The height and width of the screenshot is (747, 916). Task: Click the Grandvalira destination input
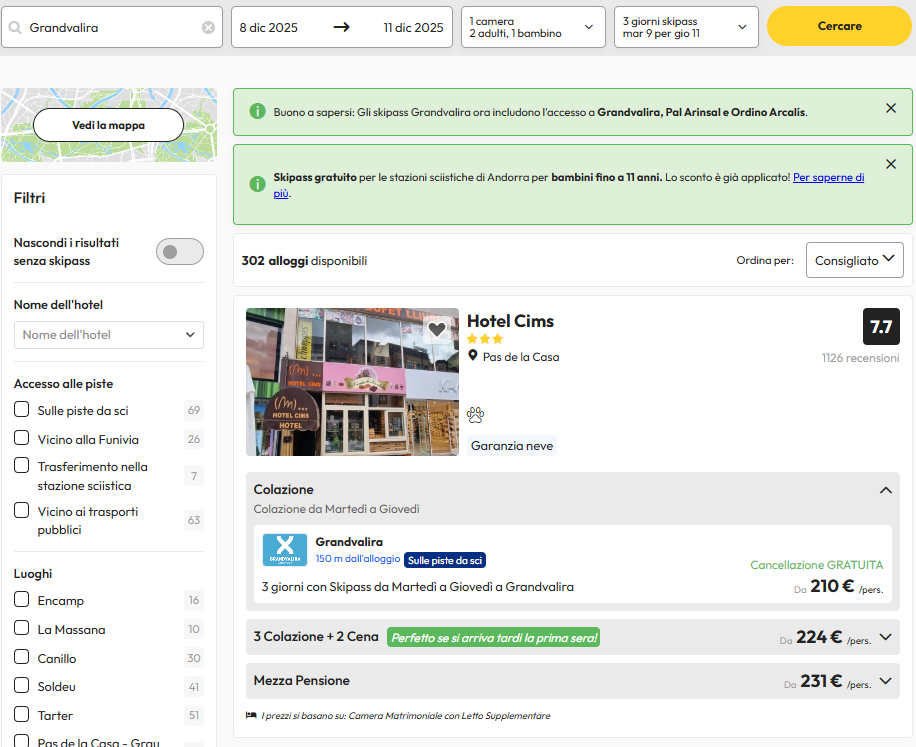pyautogui.click(x=112, y=27)
